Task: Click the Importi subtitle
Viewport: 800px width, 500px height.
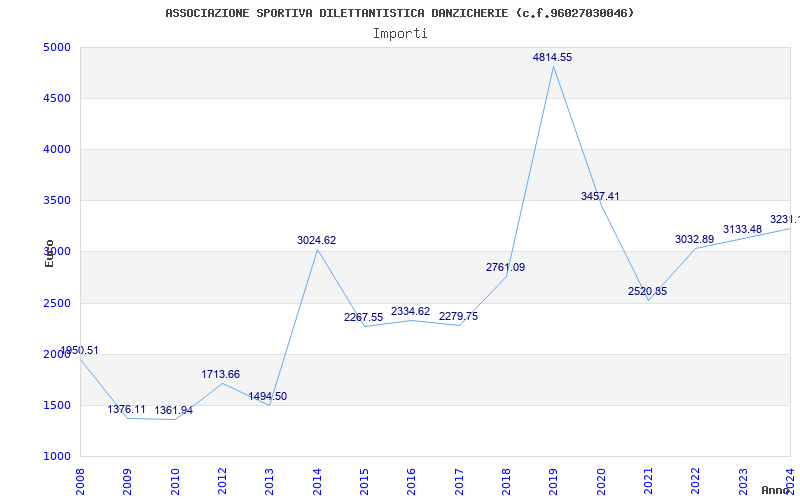Action: [400, 34]
